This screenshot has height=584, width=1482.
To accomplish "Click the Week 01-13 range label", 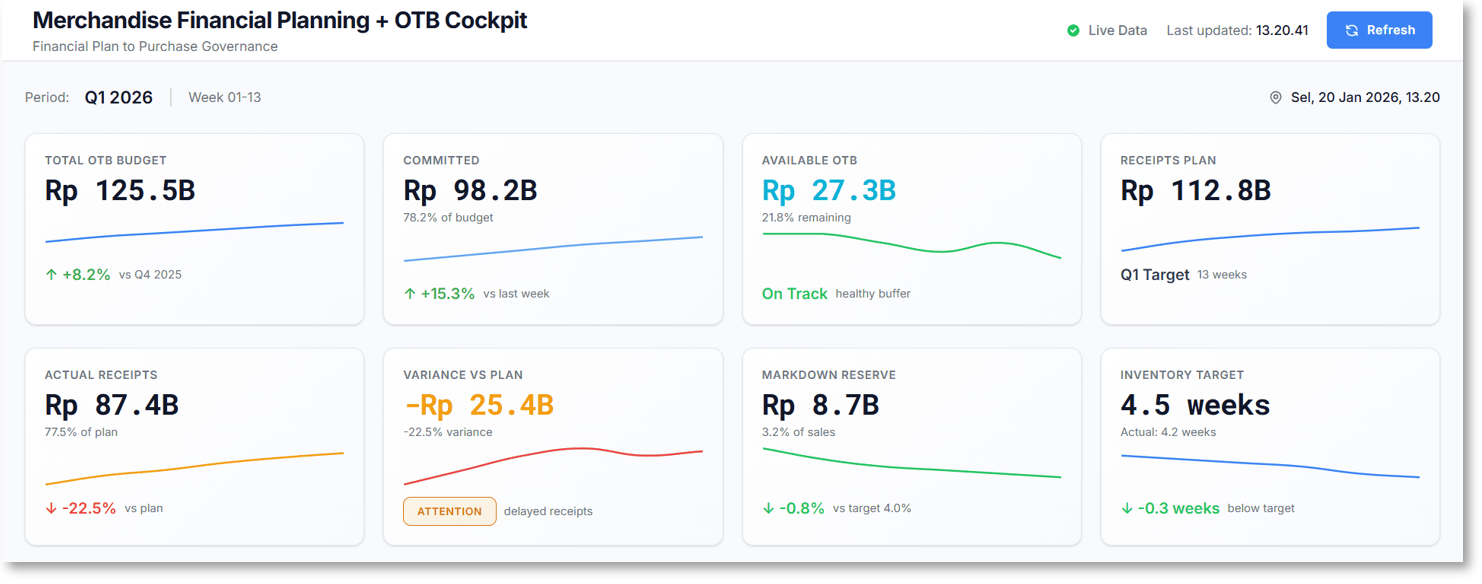I will pos(224,98).
